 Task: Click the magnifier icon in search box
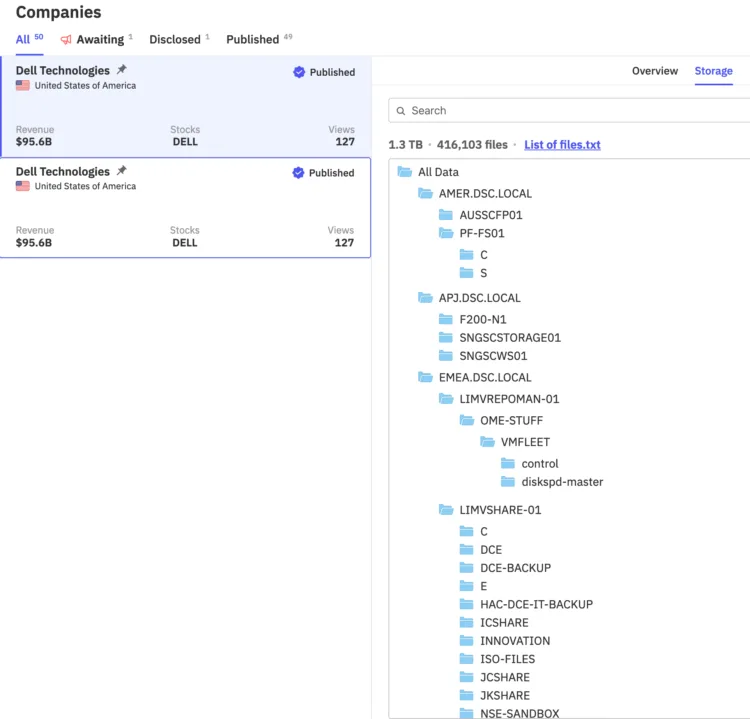coord(401,111)
